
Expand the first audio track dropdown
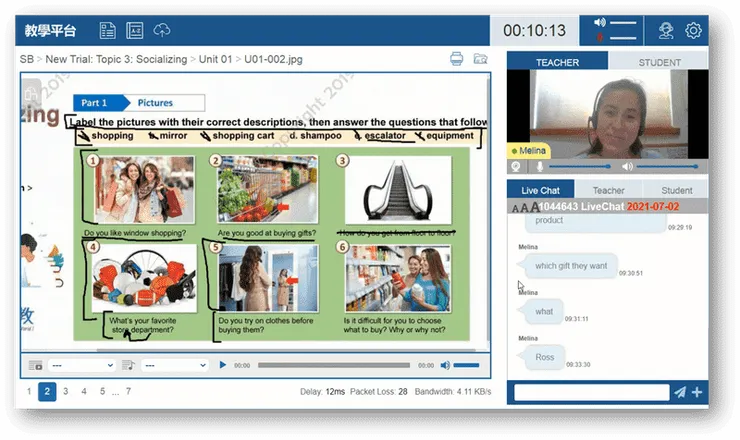click(x=83, y=365)
